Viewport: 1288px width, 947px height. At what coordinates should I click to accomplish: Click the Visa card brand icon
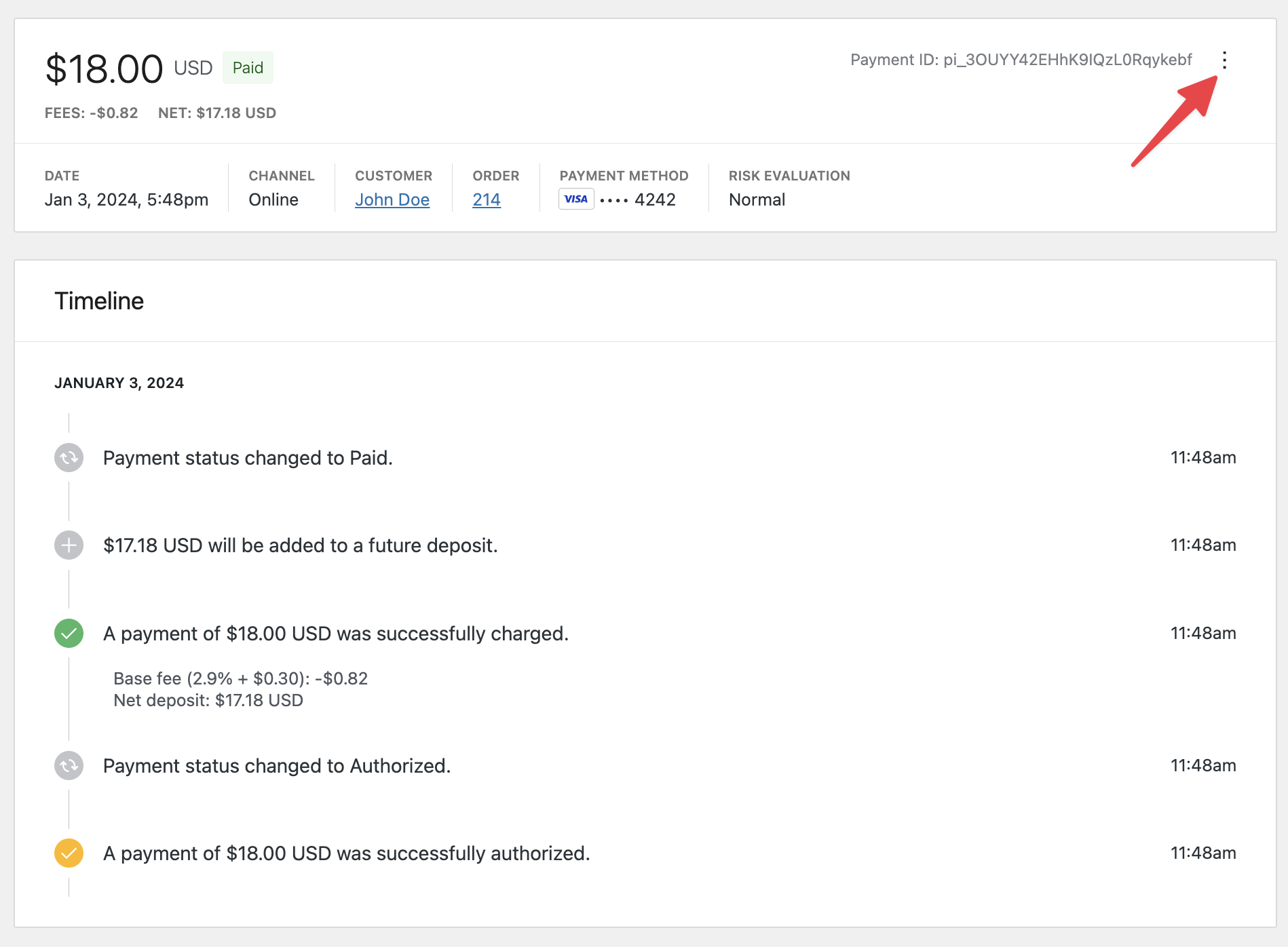click(x=576, y=198)
